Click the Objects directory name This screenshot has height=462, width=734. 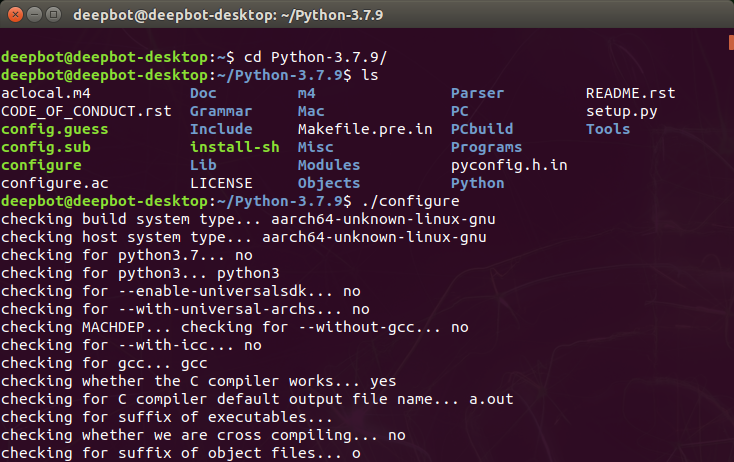click(x=329, y=183)
